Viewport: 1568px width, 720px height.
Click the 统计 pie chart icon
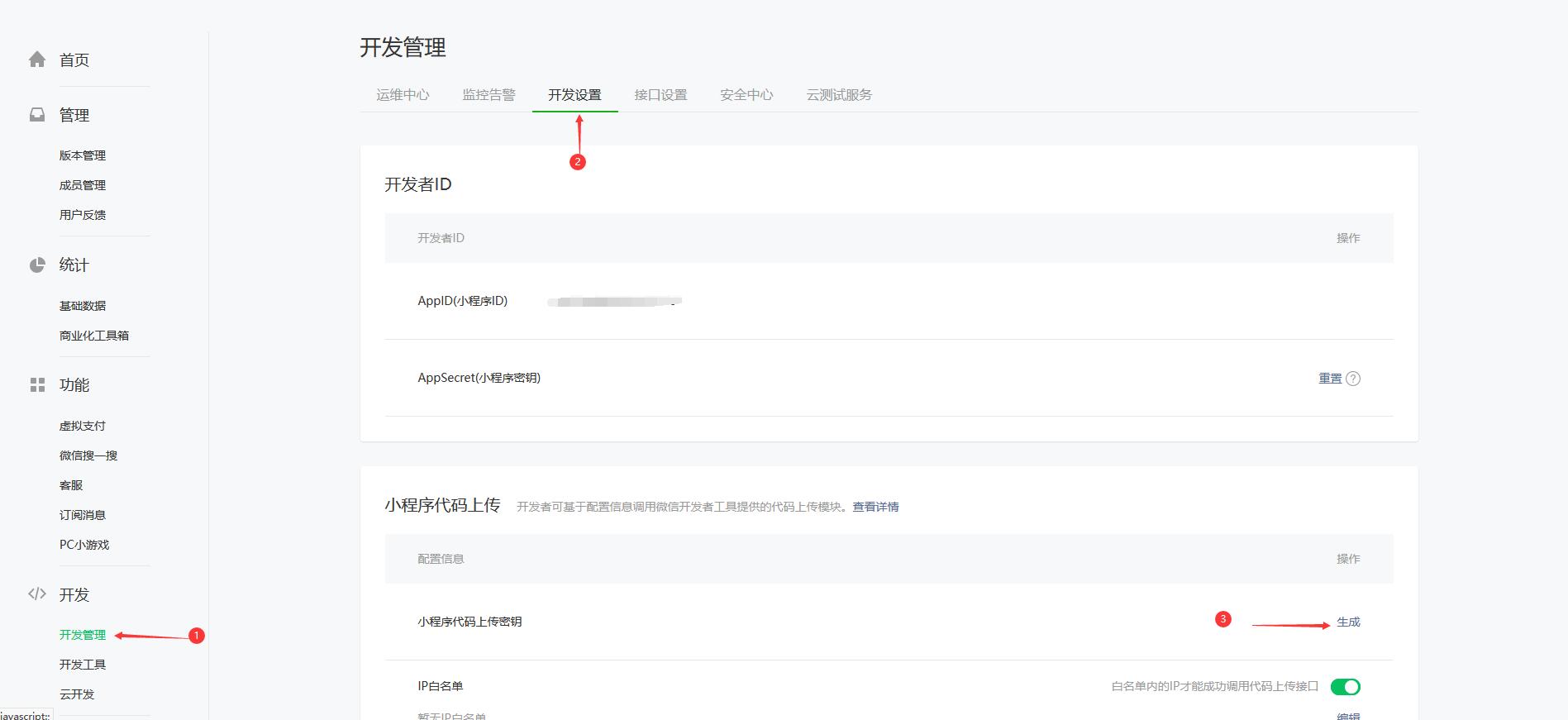[37, 265]
